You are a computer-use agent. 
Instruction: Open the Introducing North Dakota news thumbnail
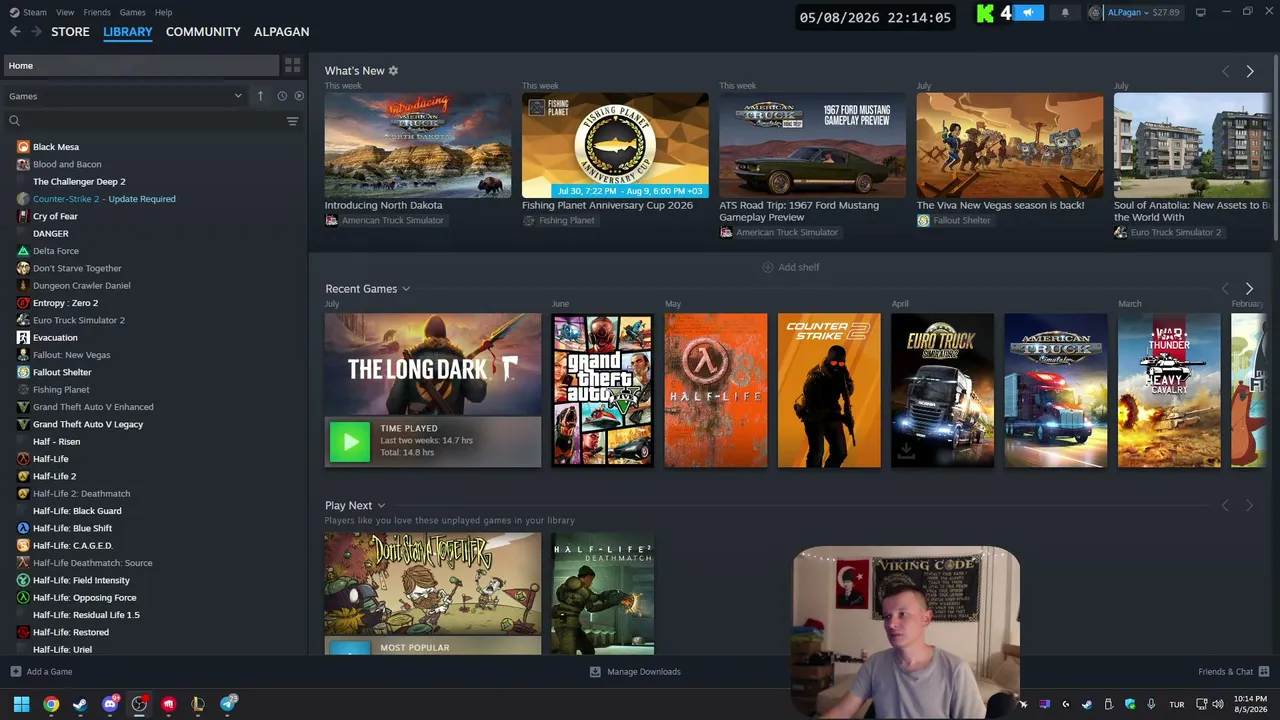(418, 146)
